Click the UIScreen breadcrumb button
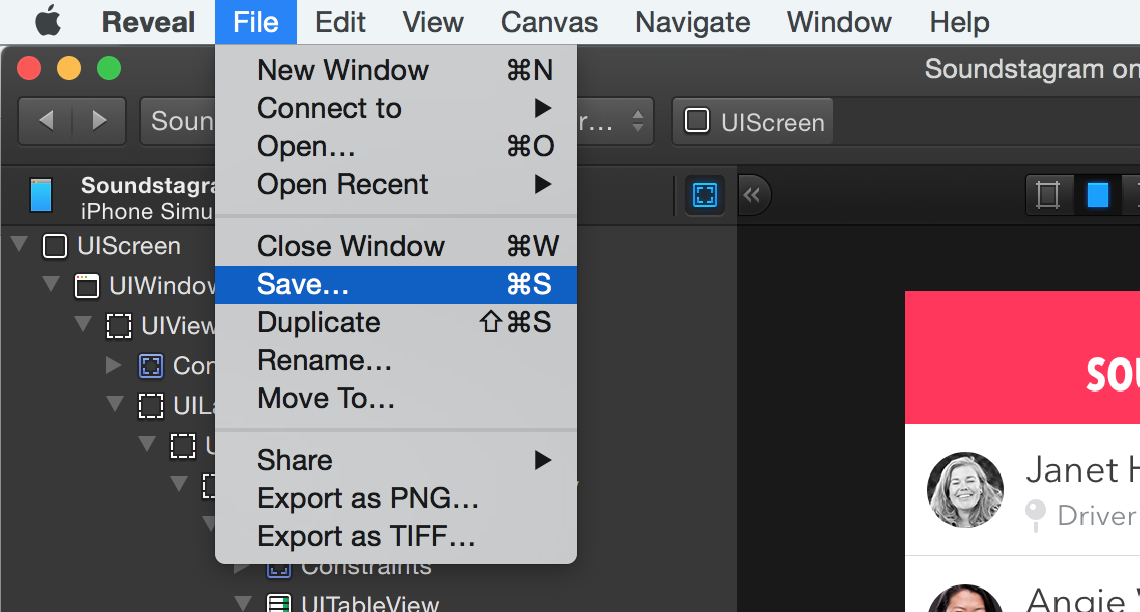Image resolution: width=1140 pixels, height=612 pixels. coord(753,121)
